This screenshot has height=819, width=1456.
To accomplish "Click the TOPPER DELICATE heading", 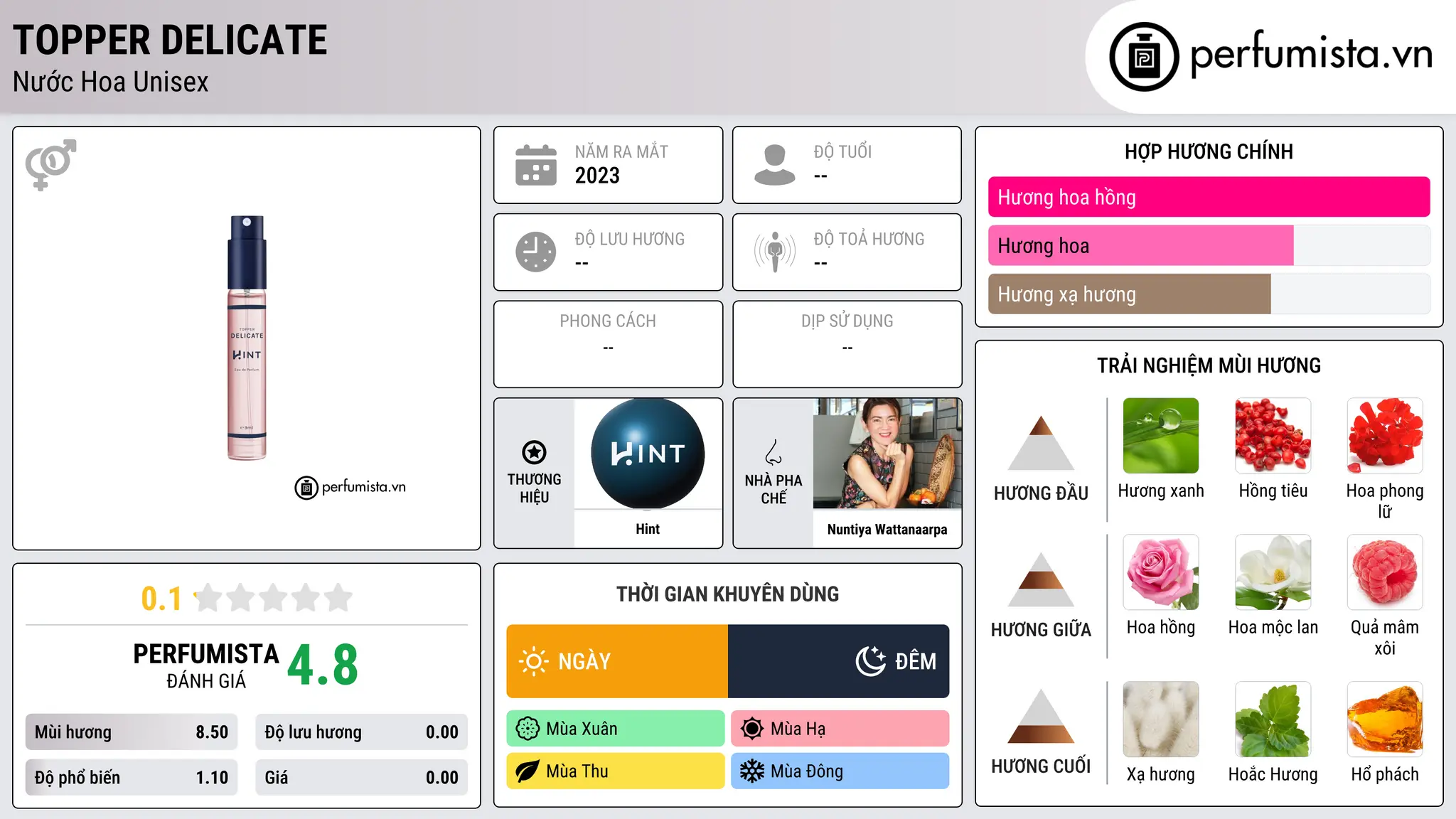I will click(x=170, y=40).
